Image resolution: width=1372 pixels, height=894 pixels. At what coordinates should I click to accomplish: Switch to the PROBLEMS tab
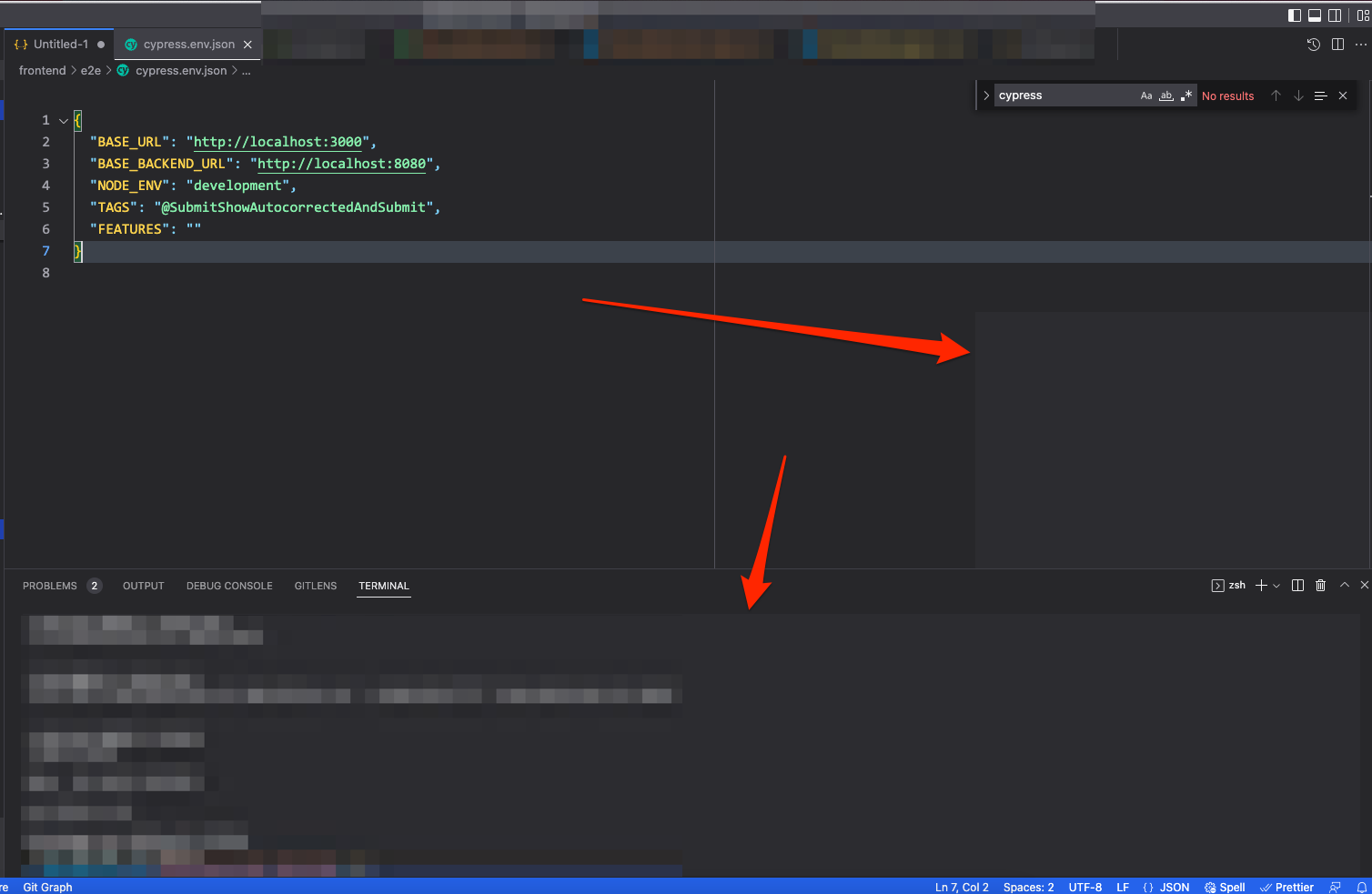(50, 586)
